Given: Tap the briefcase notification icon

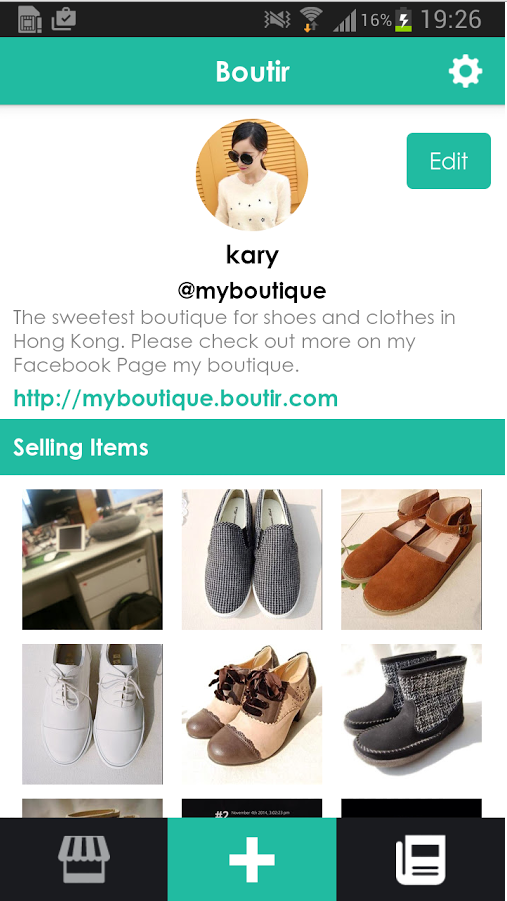Looking at the screenshot, I should click(63, 19).
